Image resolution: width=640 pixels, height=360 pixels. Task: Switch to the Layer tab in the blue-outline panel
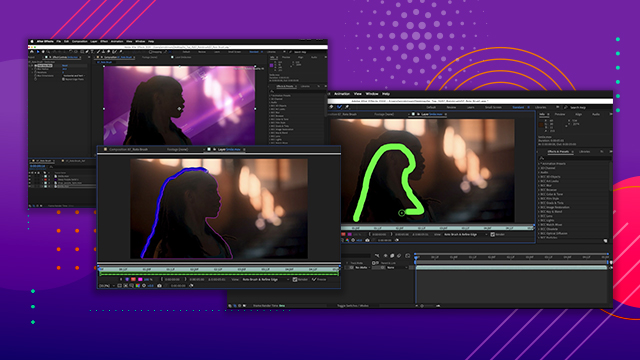(x=229, y=149)
